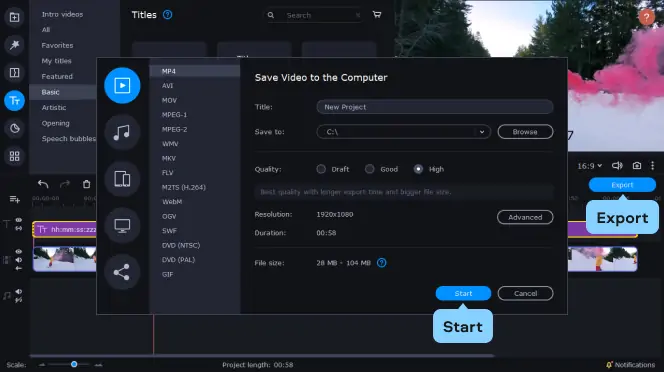Open the stickers clock sidebar icon
Screen dimensions: 664x372
pos(14,128)
